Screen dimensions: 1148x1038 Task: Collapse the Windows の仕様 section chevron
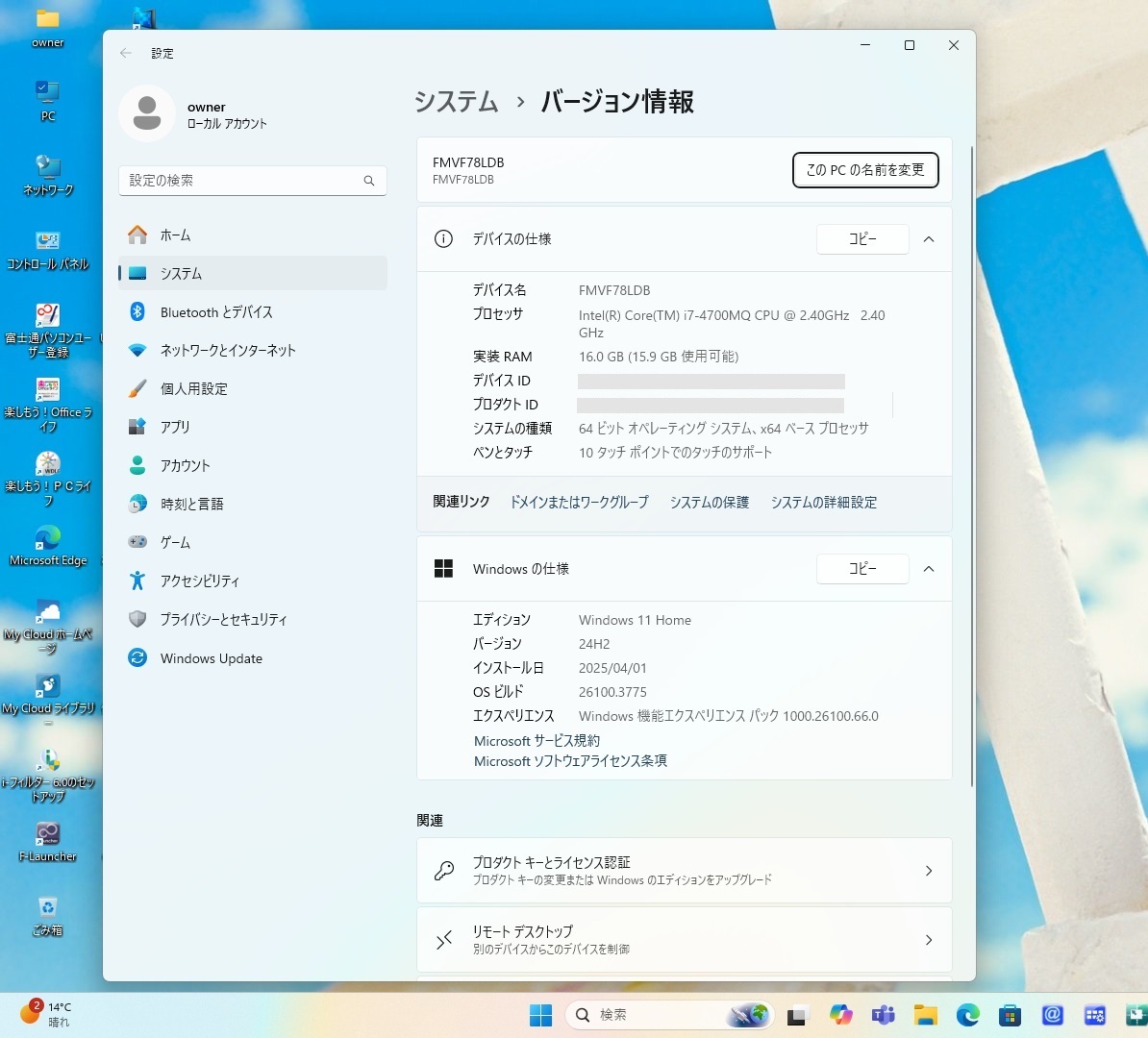929,569
